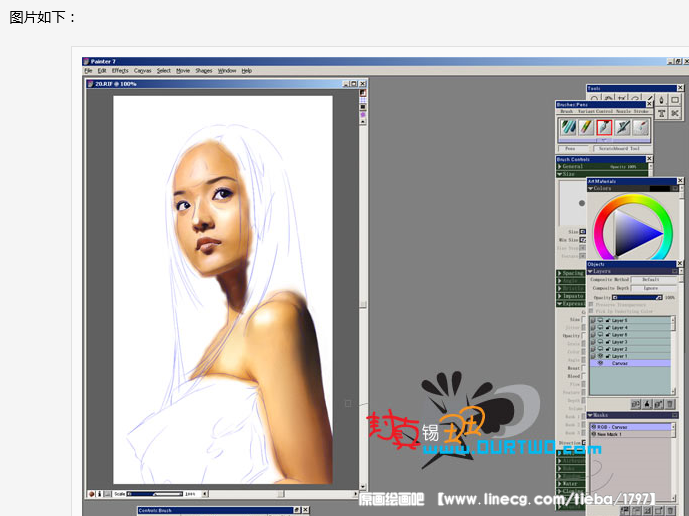This screenshot has width=689, height=516.
Task: Click the lock icon on Layer 1
Action: [608, 356]
